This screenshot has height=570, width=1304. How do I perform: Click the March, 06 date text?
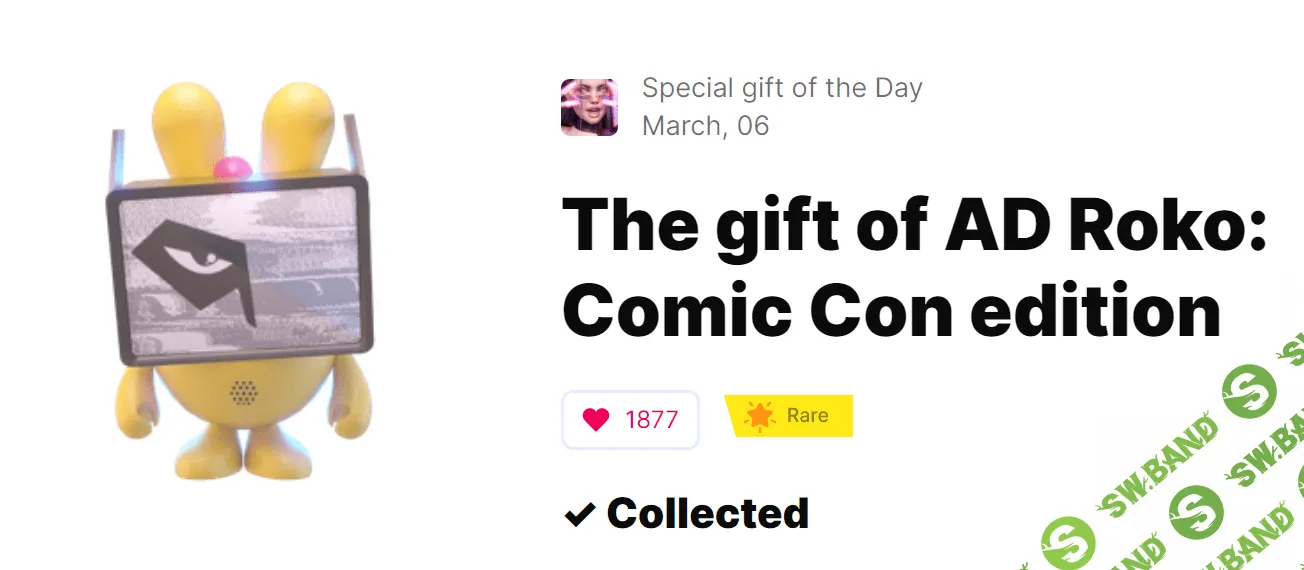tap(705, 126)
